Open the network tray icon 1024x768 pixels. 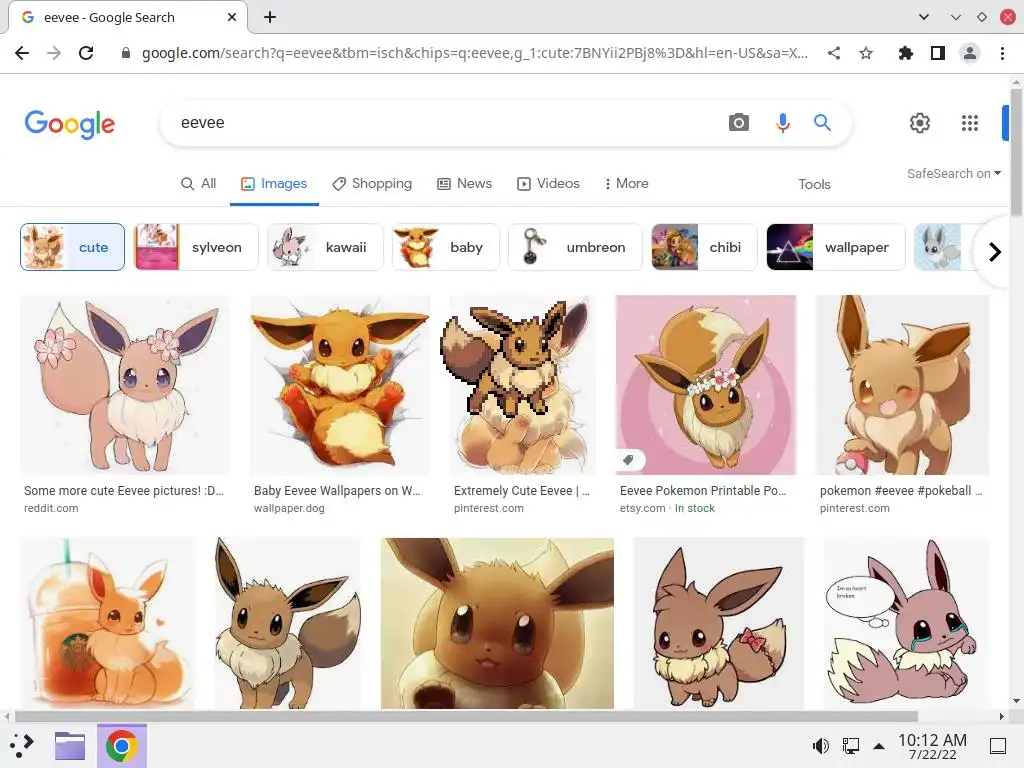click(850, 745)
